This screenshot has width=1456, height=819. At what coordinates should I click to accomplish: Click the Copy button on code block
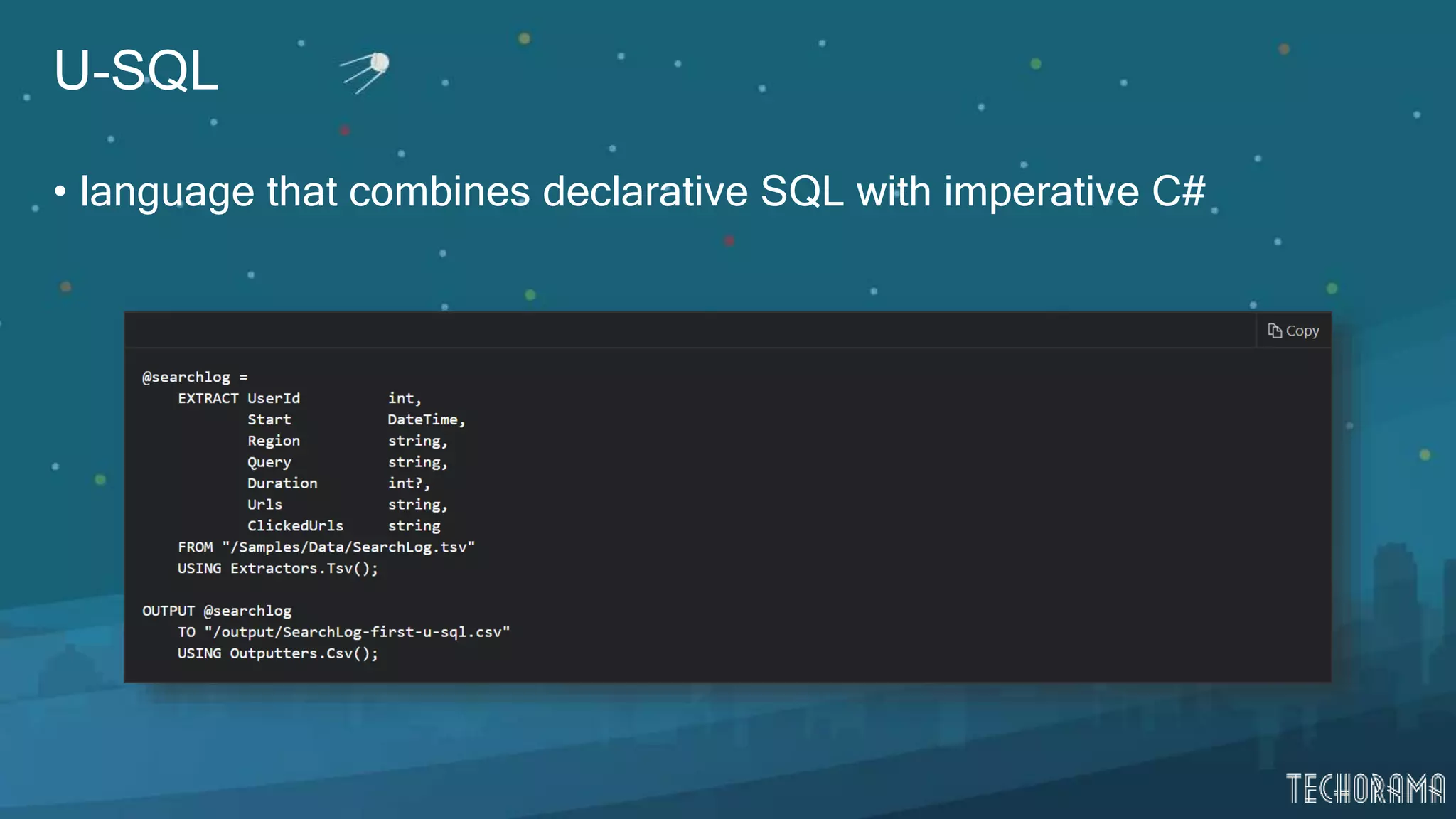(x=1293, y=331)
